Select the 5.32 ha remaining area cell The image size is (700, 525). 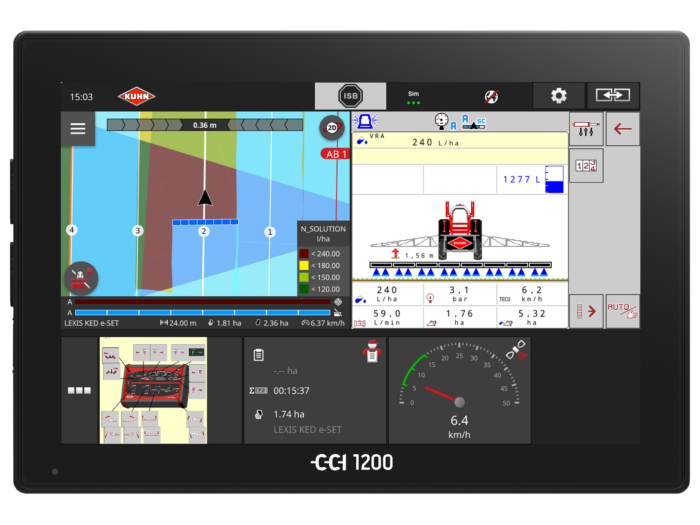click(532, 317)
